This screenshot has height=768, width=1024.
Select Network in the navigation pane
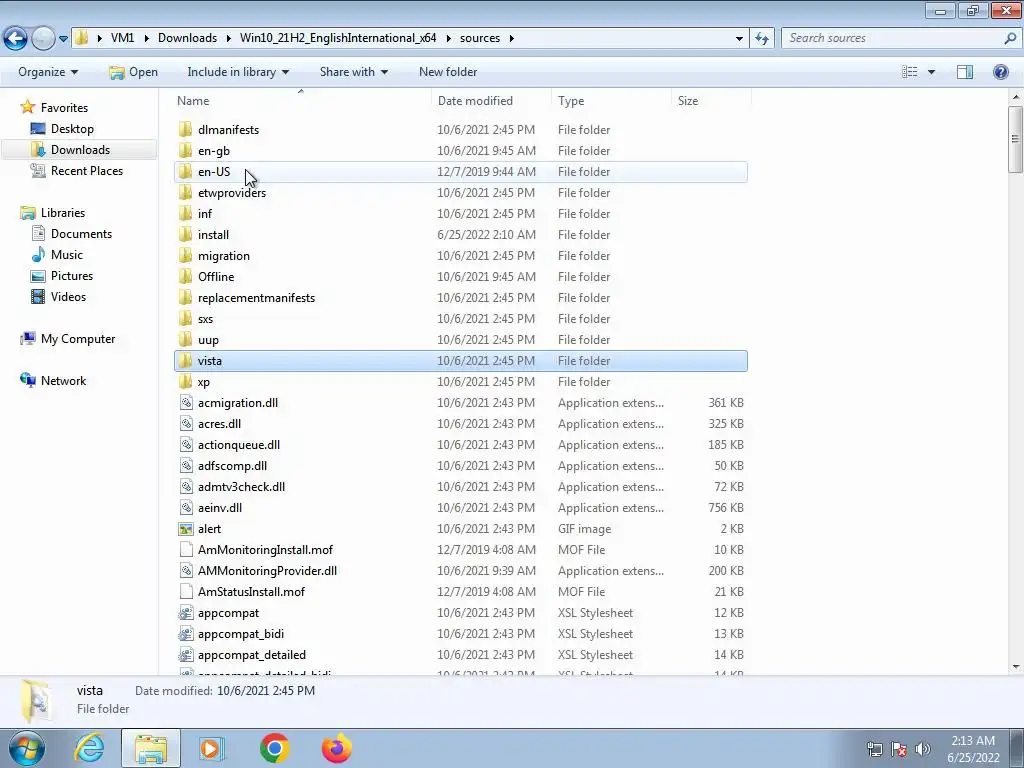pos(63,381)
